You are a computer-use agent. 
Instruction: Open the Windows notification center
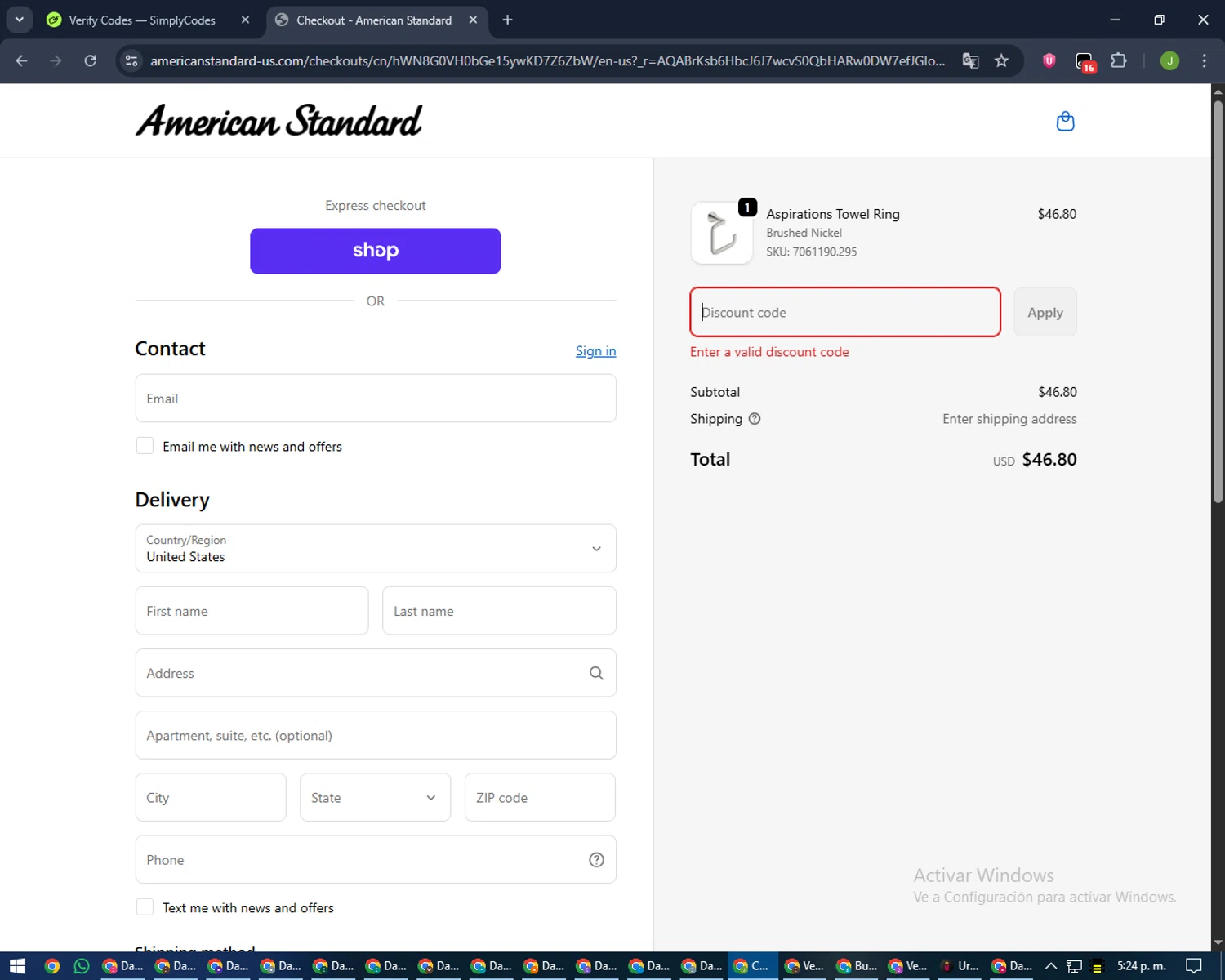click(x=1194, y=966)
